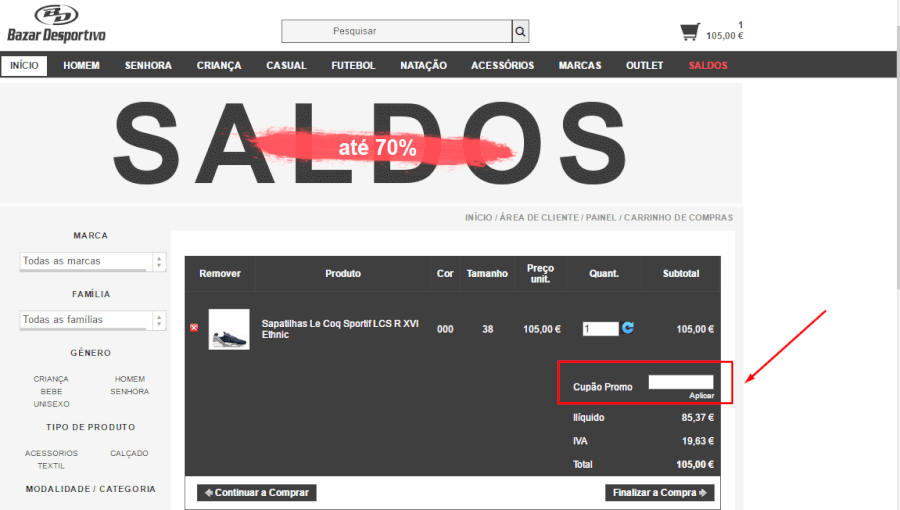The width and height of the screenshot is (900, 510).
Task: Open the shopping cart icon
Action: 690,32
